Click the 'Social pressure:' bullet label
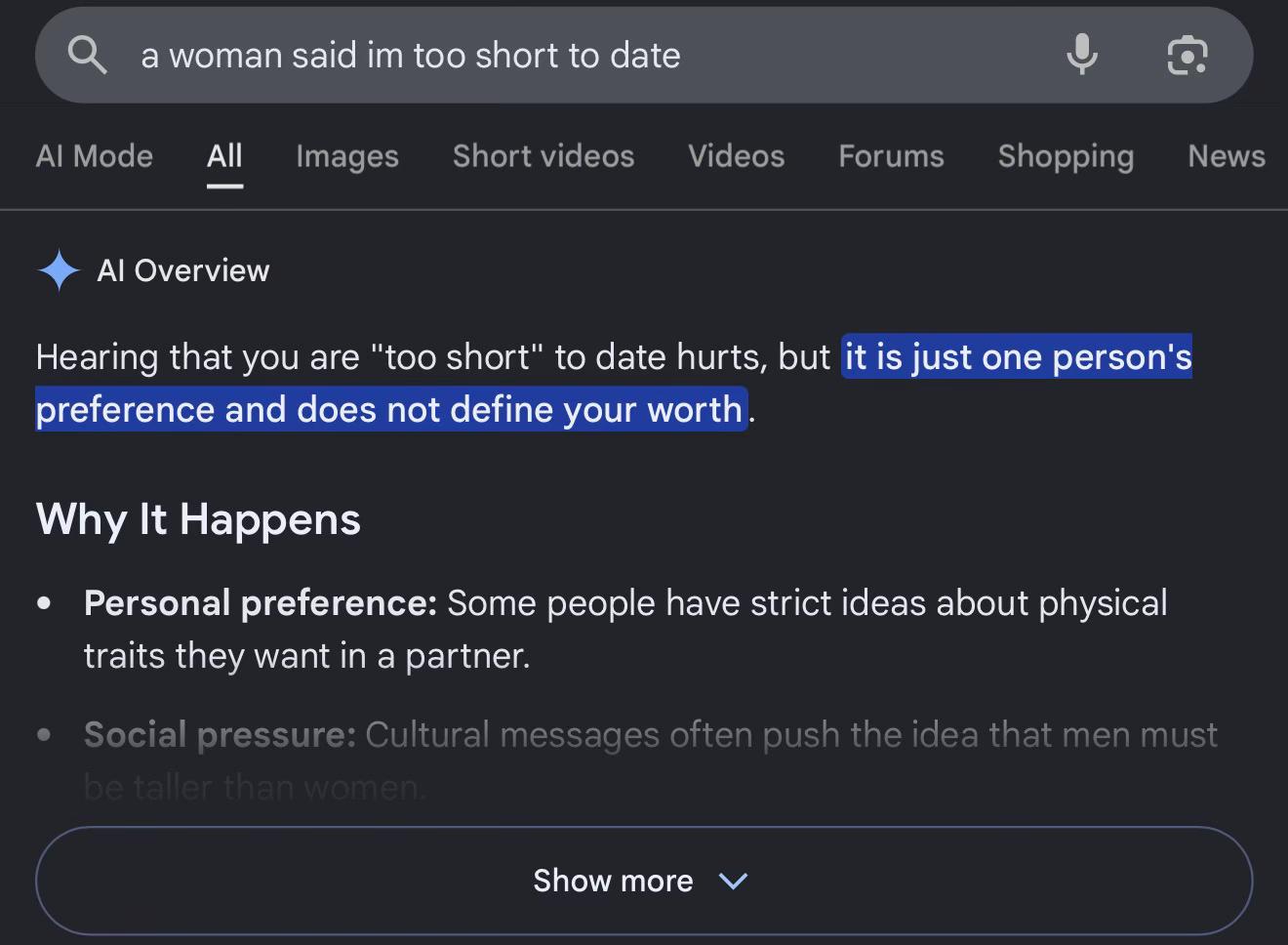1288x945 pixels. click(221, 734)
